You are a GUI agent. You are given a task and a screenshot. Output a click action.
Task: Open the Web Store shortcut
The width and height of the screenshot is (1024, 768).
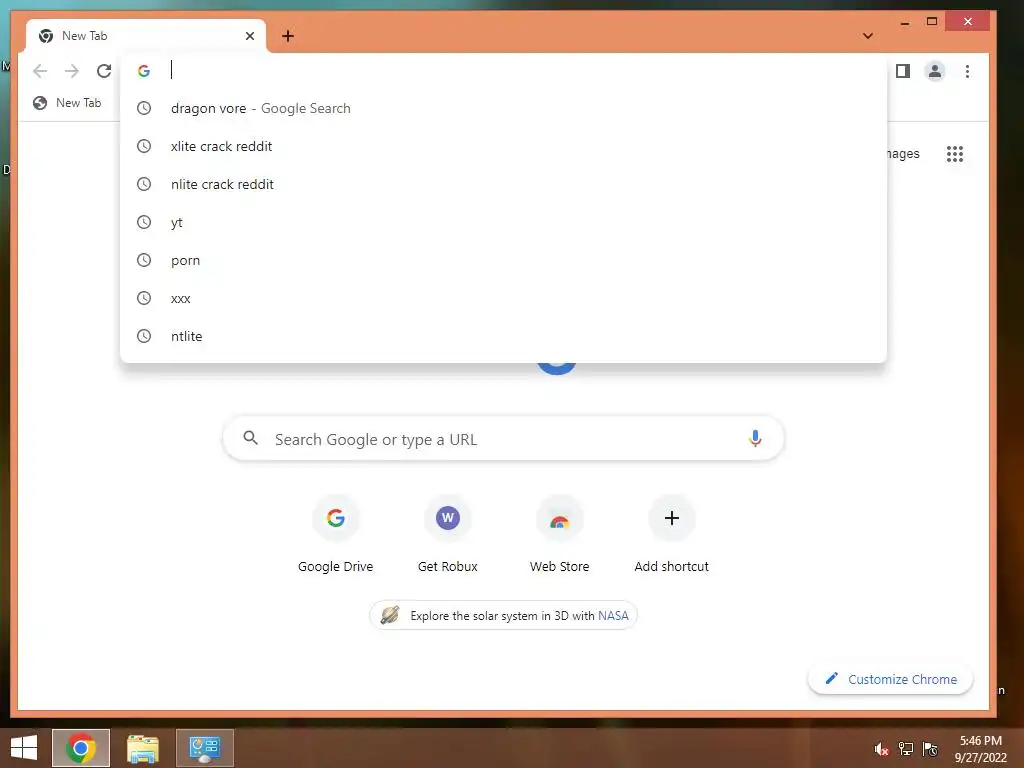560,535
